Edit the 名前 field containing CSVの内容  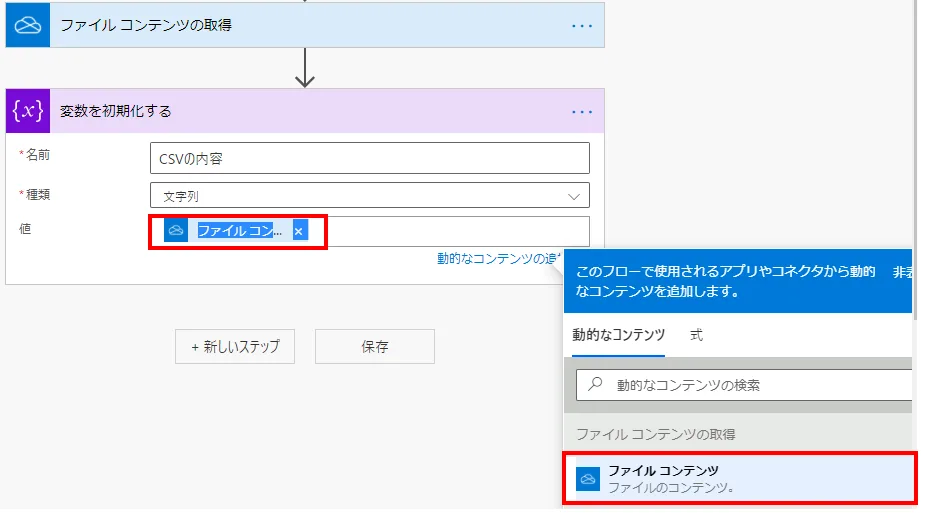tap(370, 158)
